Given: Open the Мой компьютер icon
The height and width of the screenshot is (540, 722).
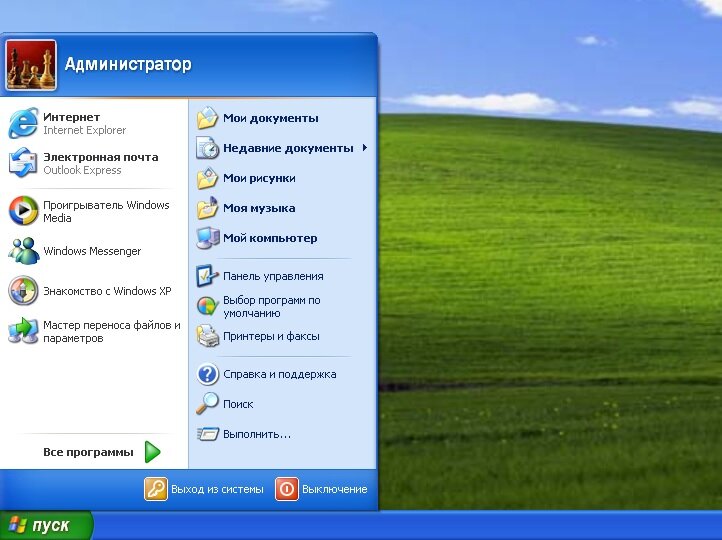Looking at the screenshot, I should (208, 238).
